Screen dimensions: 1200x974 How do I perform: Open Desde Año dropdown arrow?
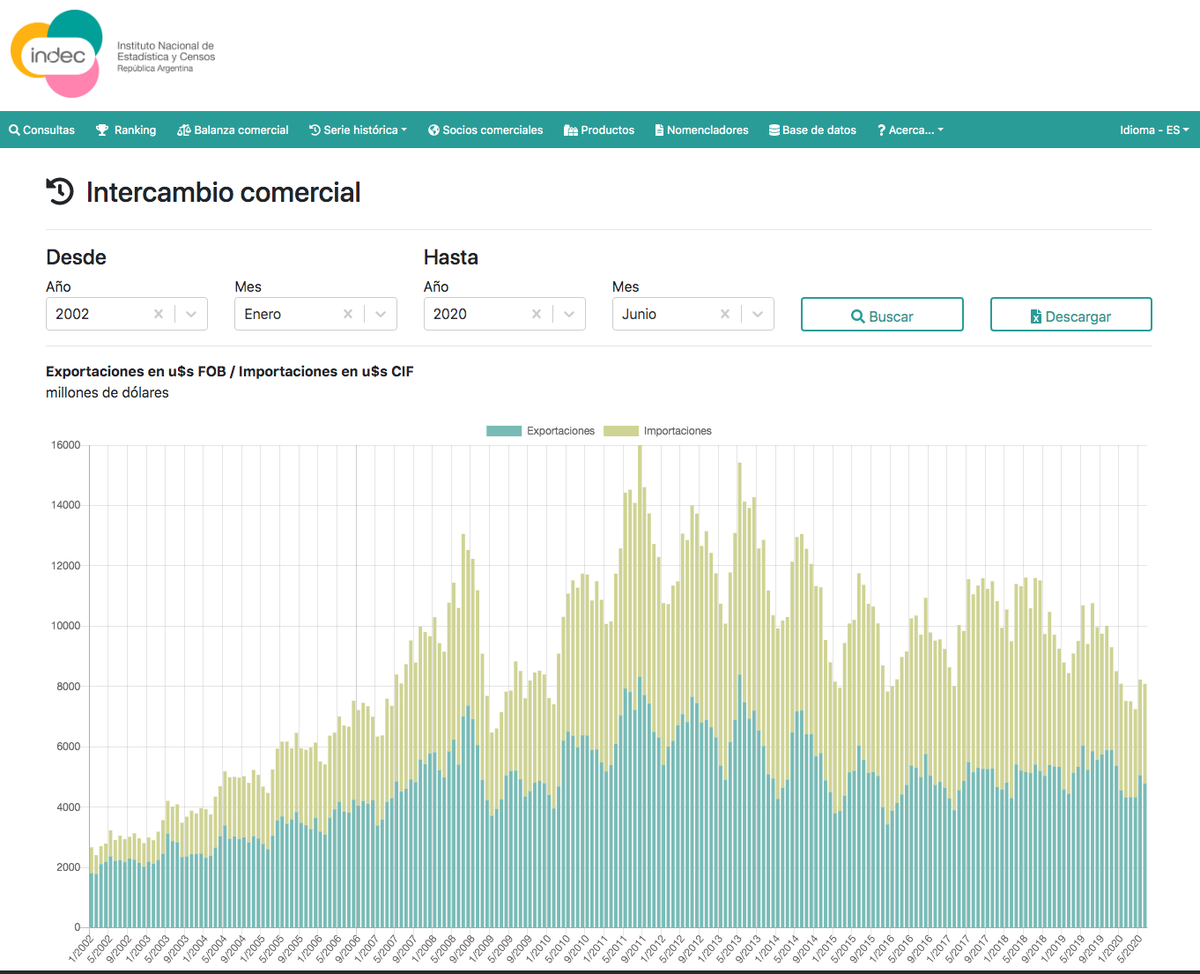(x=191, y=314)
